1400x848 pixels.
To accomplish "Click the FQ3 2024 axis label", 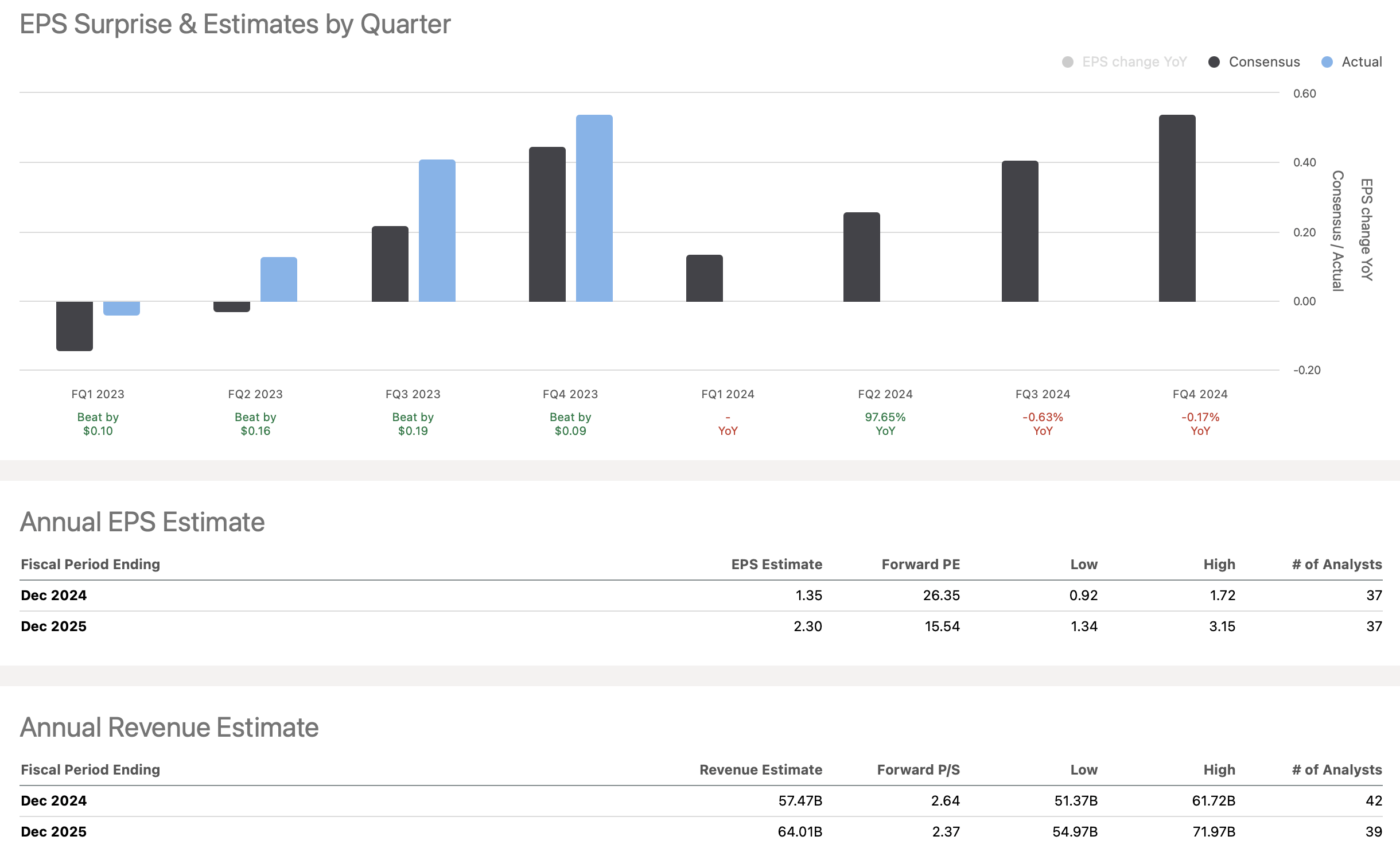I will pos(1043,394).
